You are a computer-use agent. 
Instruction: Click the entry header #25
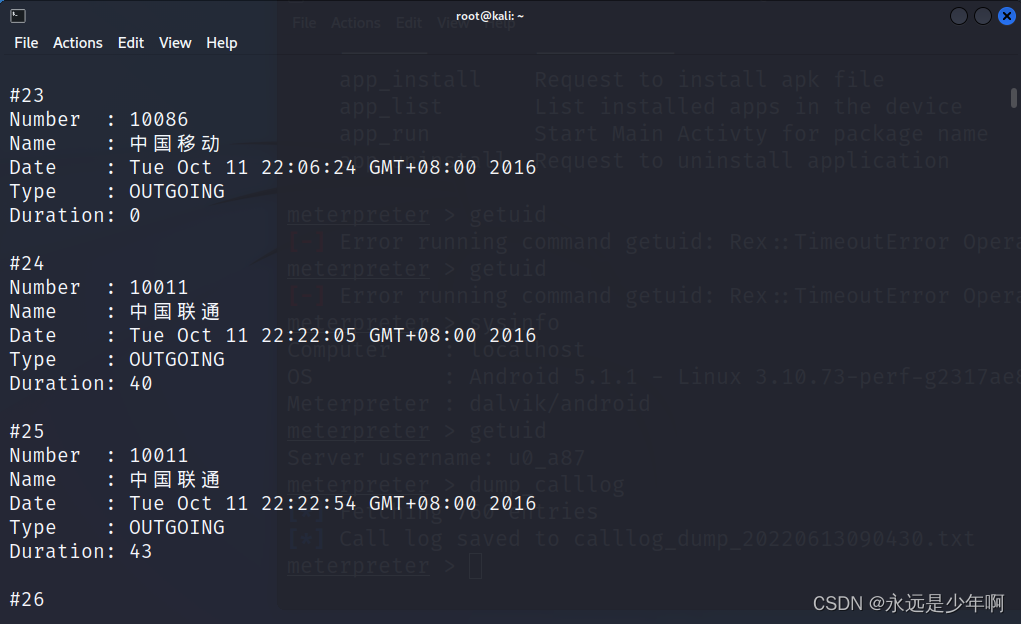tap(27, 432)
